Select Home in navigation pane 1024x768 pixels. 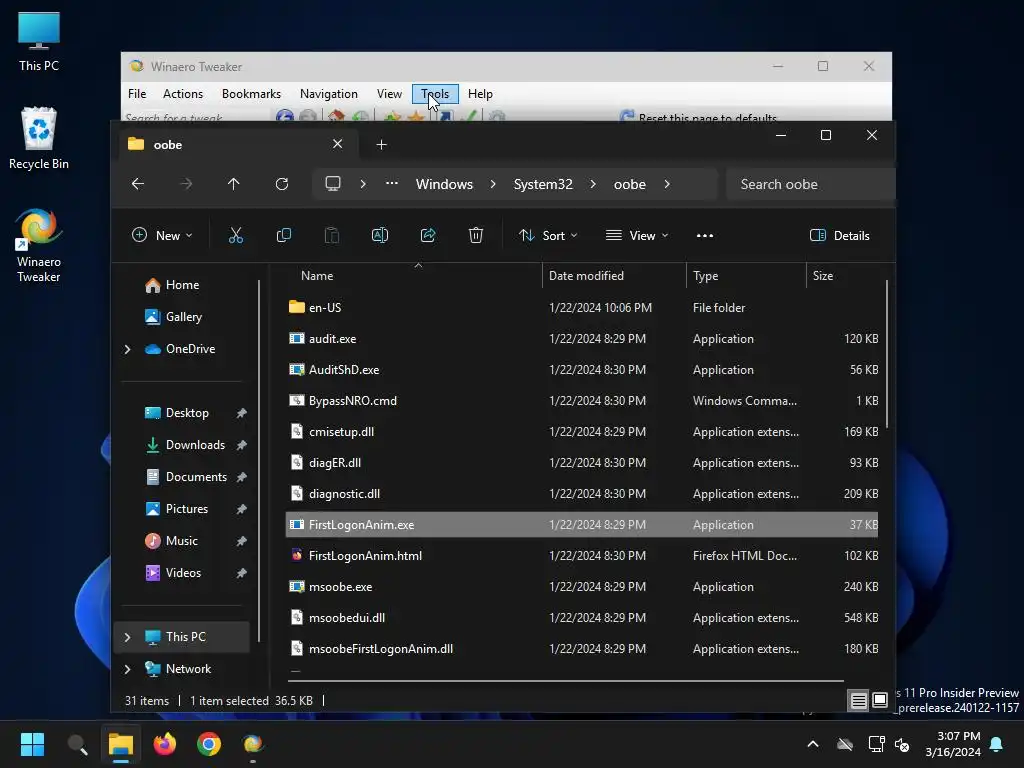pyautogui.click(x=181, y=285)
